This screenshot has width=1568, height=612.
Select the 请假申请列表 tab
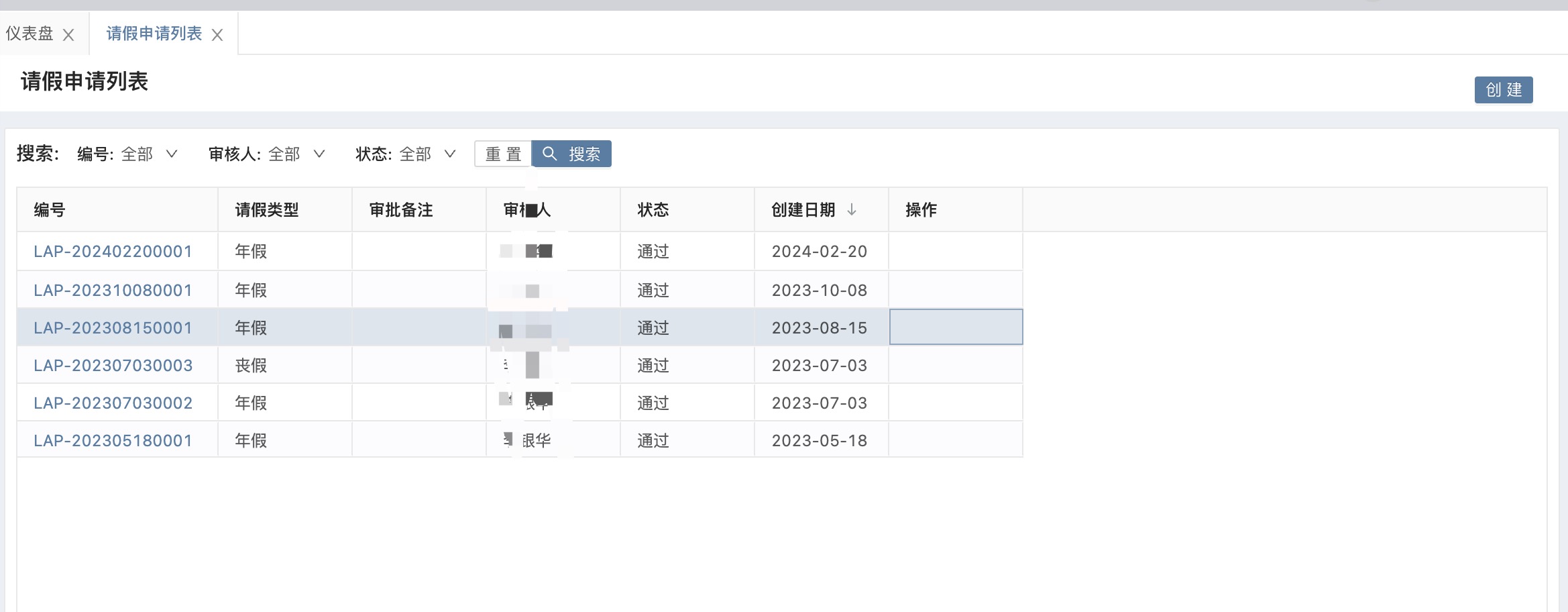coord(154,34)
